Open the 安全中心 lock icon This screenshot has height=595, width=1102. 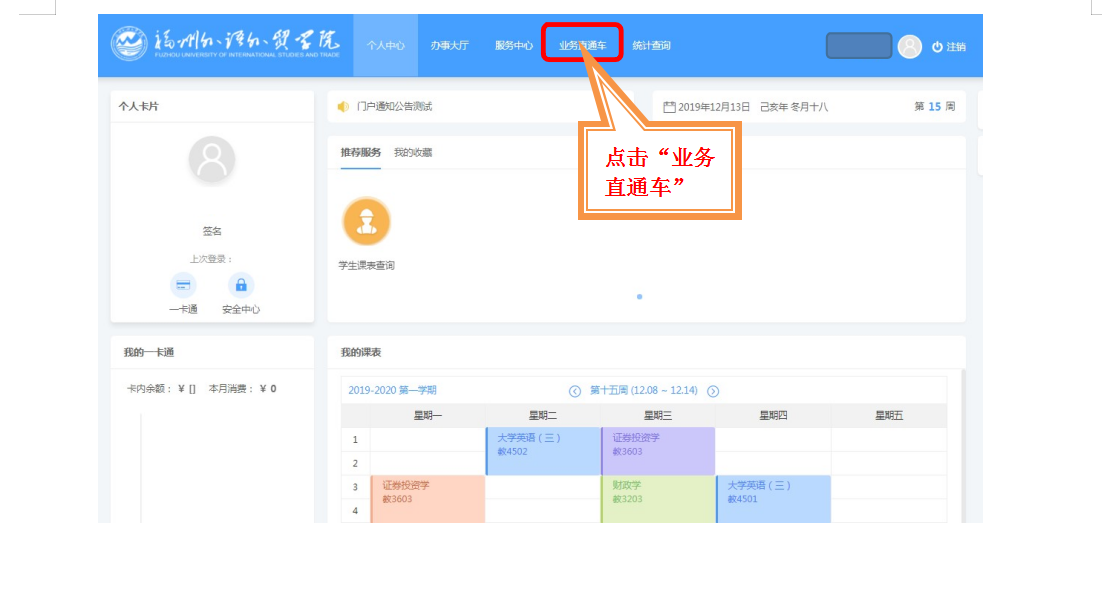point(241,285)
